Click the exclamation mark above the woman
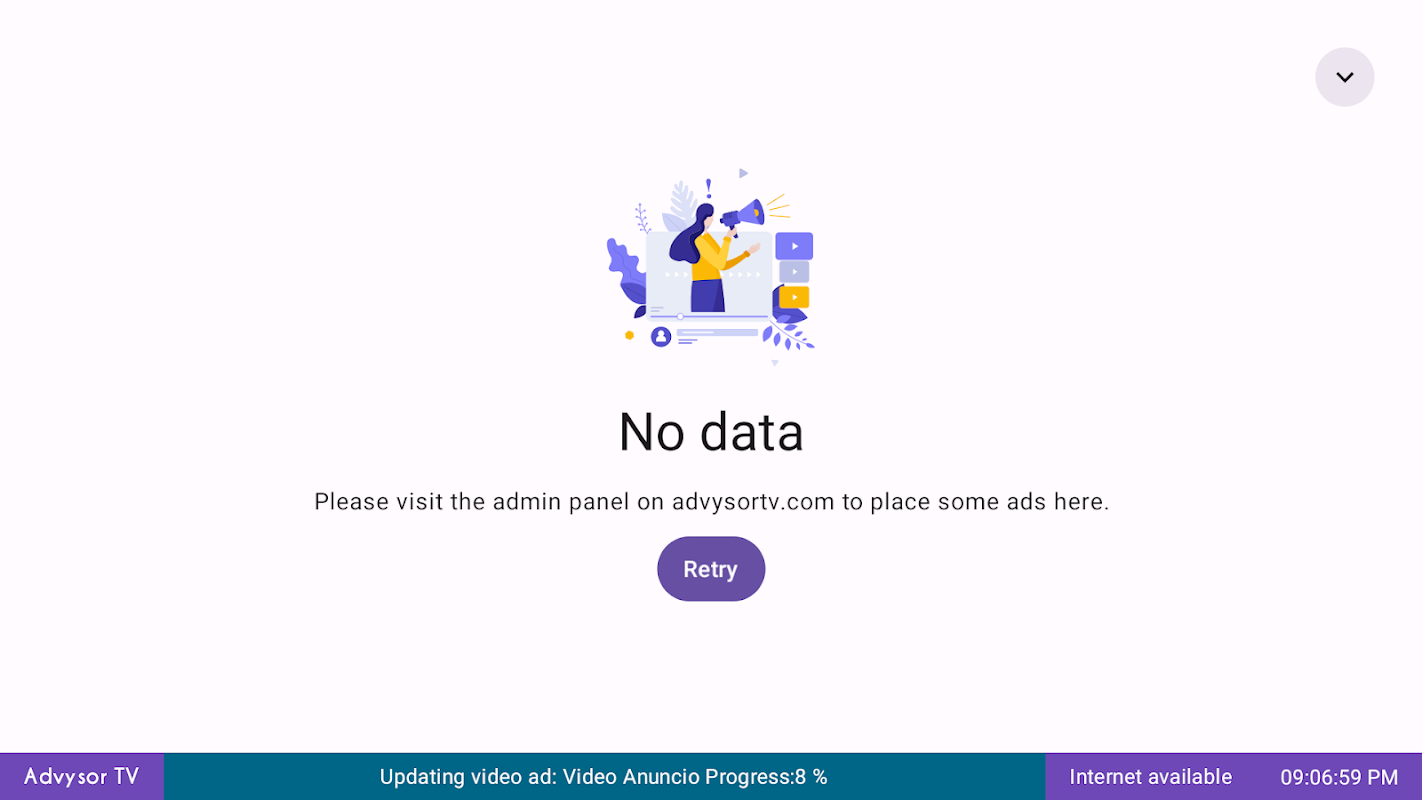Viewport: 1422px width, 800px height. tap(708, 188)
